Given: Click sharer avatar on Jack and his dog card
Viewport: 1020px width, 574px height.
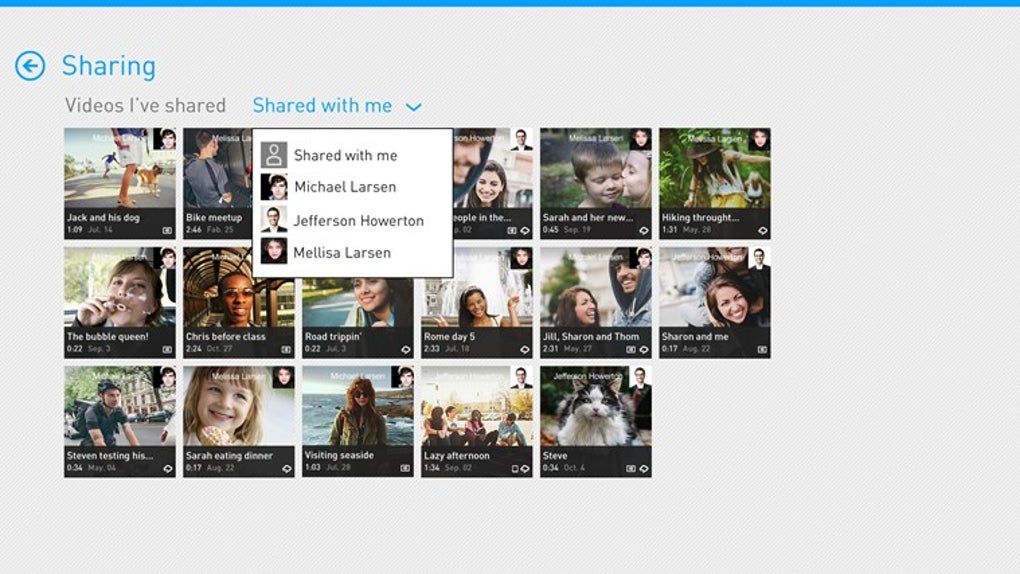Looking at the screenshot, I should click(165, 139).
